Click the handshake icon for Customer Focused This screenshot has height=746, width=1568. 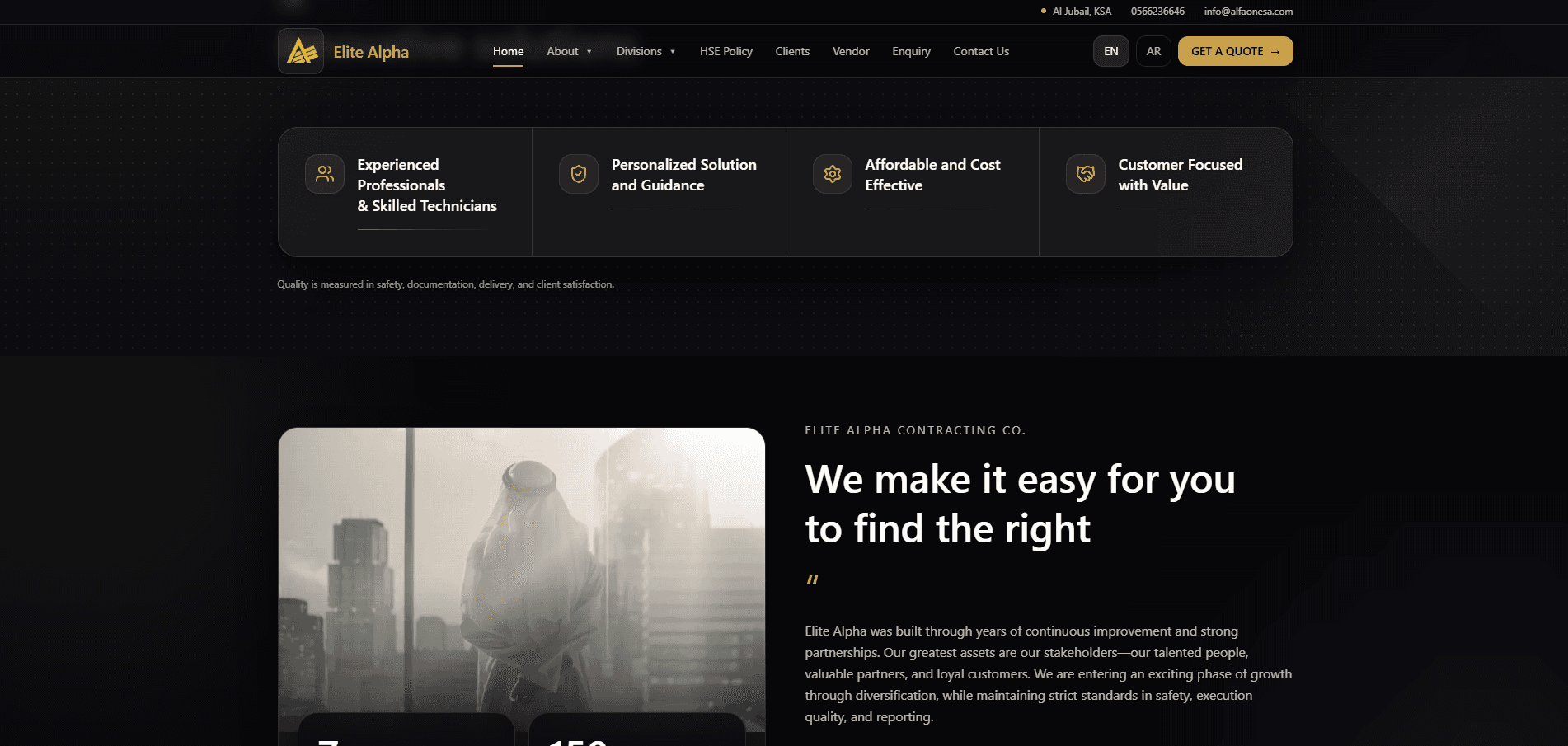click(1086, 174)
